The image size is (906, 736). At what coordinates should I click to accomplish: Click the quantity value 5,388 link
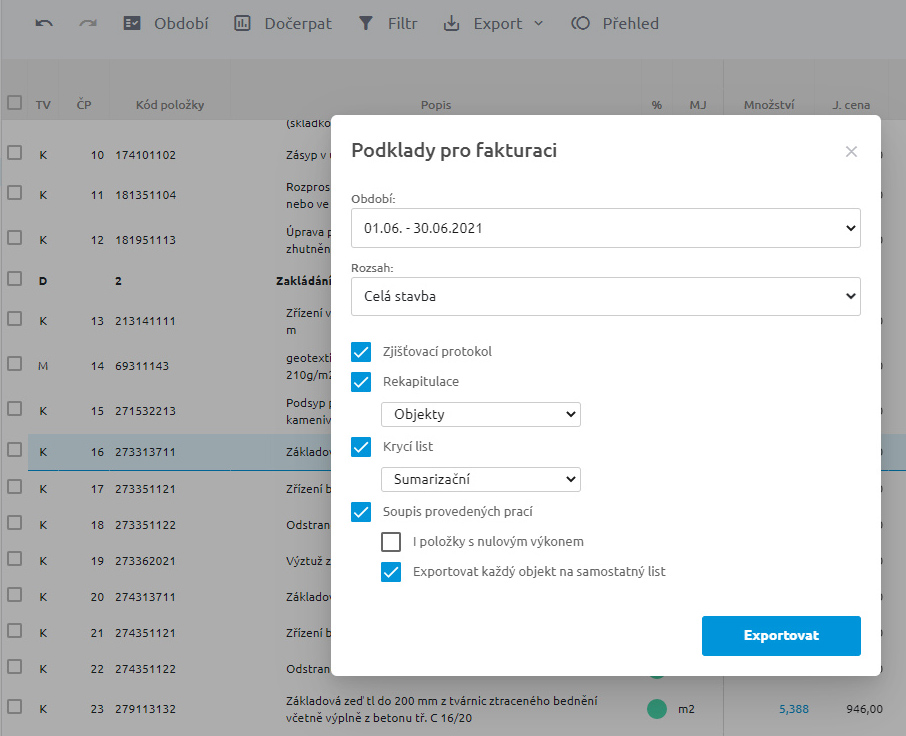[x=793, y=709]
